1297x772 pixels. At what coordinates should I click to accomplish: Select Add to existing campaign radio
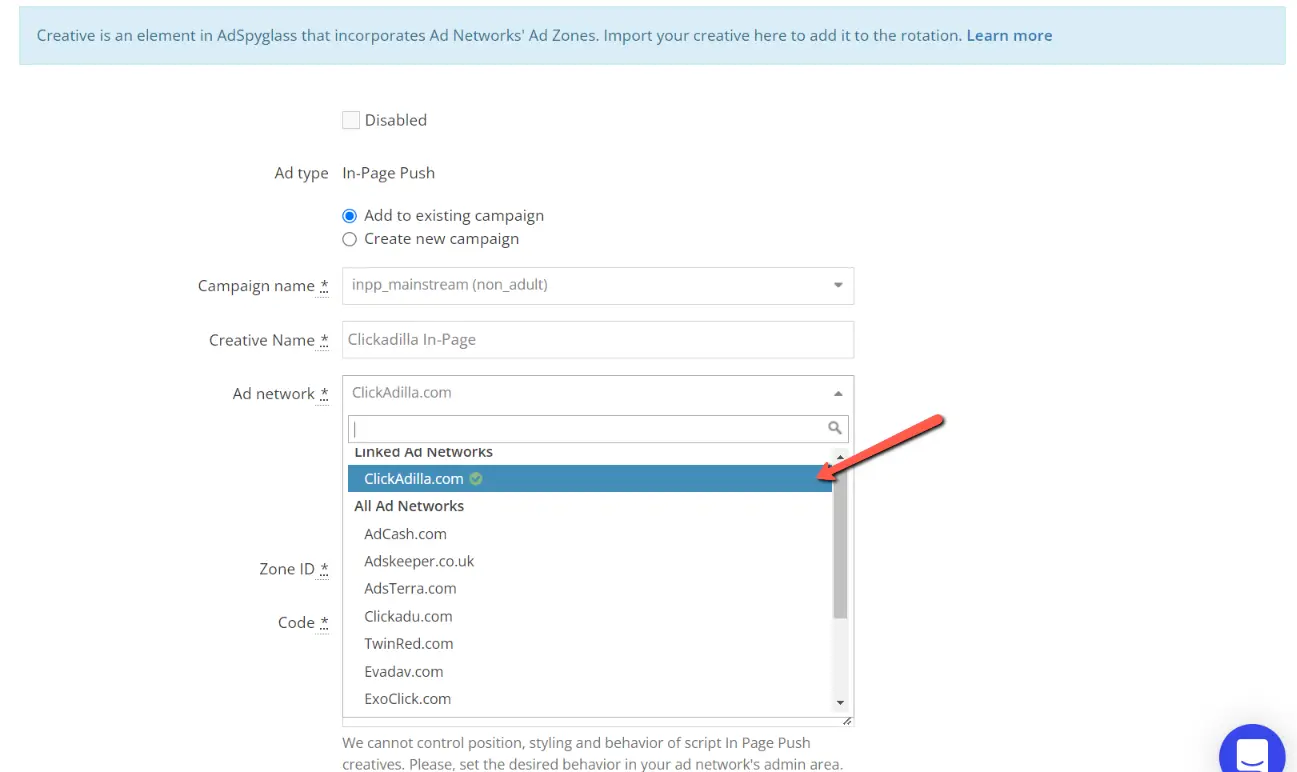pos(349,216)
